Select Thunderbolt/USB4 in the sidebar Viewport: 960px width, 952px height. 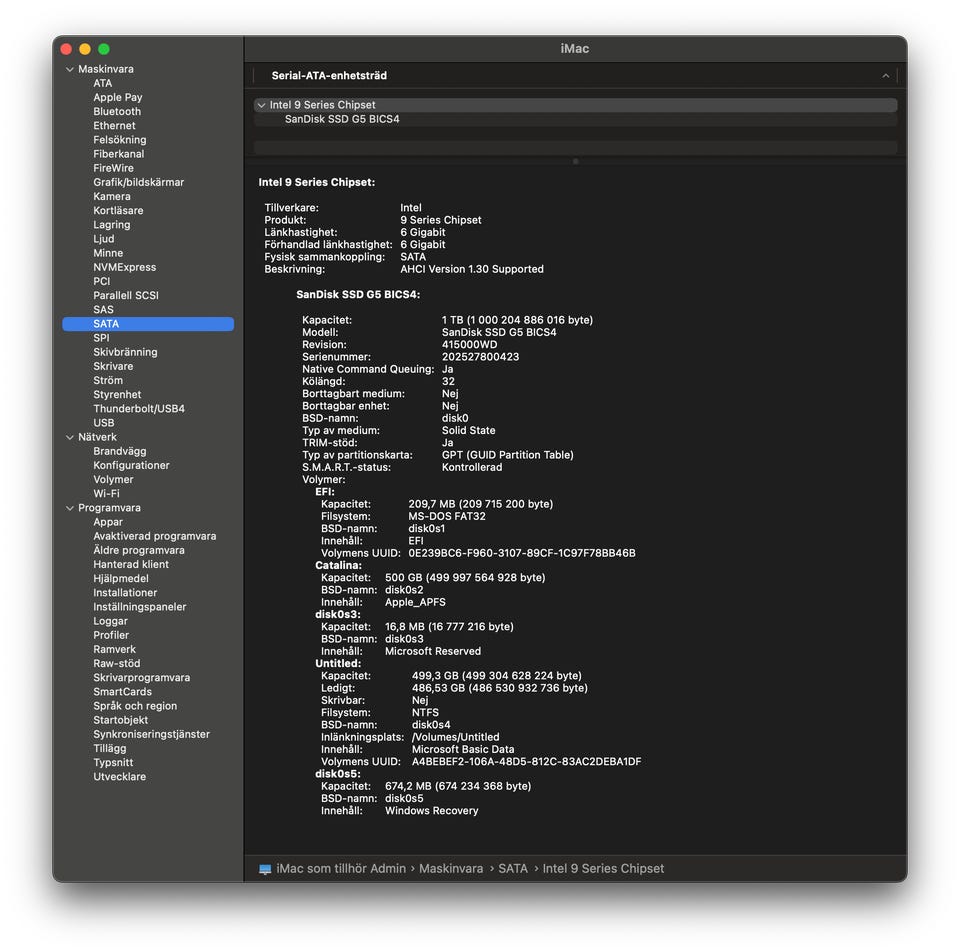(x=138, y=409)
